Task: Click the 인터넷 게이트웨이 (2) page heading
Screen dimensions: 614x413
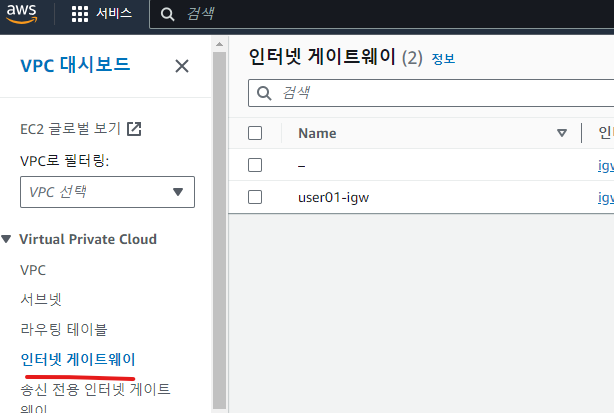Action: tap(336, 57)
